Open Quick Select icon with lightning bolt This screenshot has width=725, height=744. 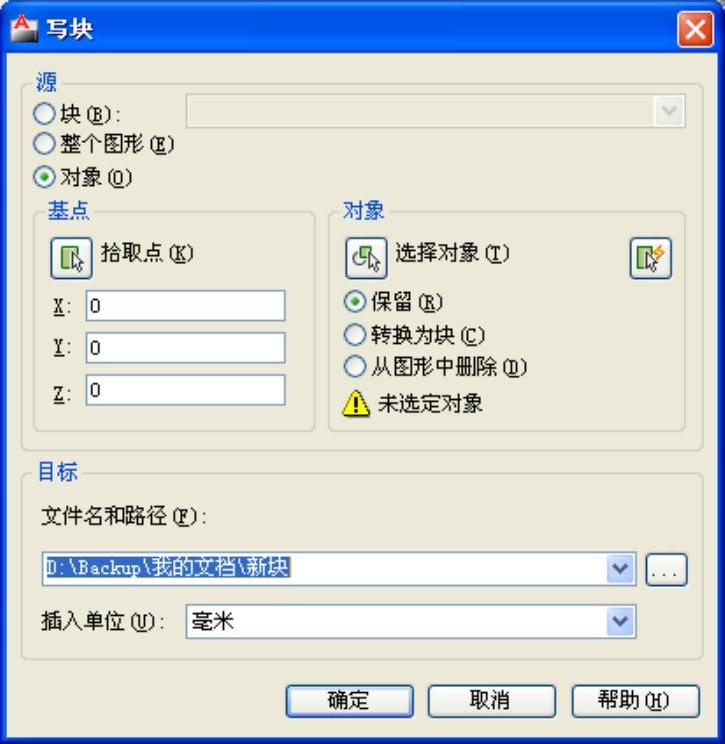(651, 258)
